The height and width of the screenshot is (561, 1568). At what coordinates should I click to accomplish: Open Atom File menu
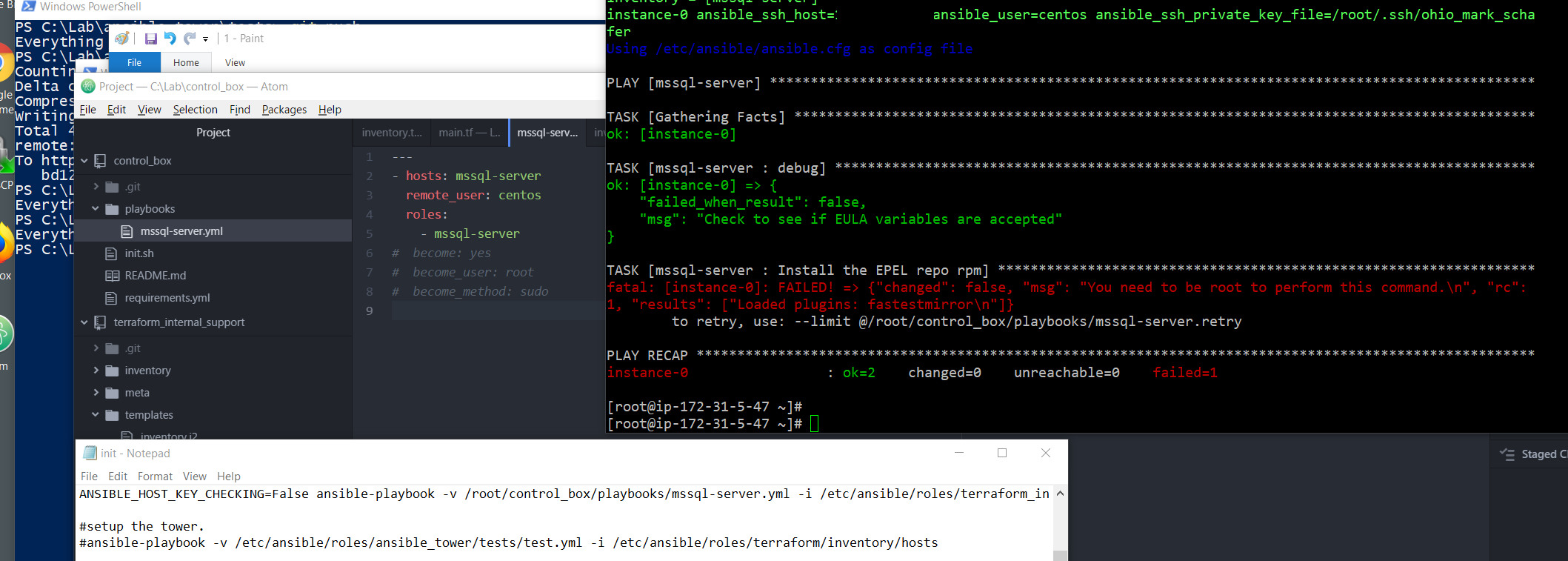click(87, 110)
